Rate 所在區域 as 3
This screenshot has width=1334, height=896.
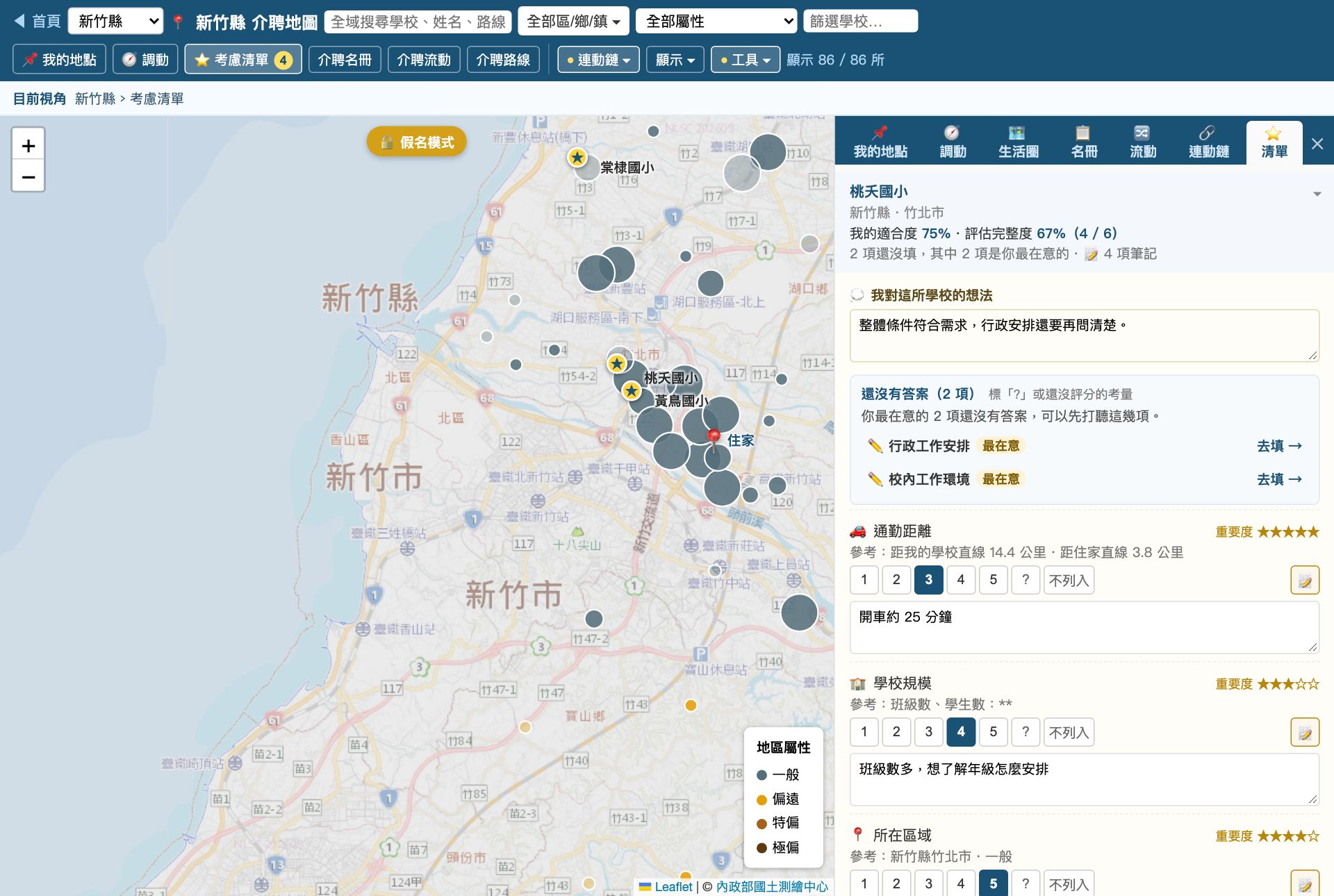pyautogui.click(x=928, y=883)
